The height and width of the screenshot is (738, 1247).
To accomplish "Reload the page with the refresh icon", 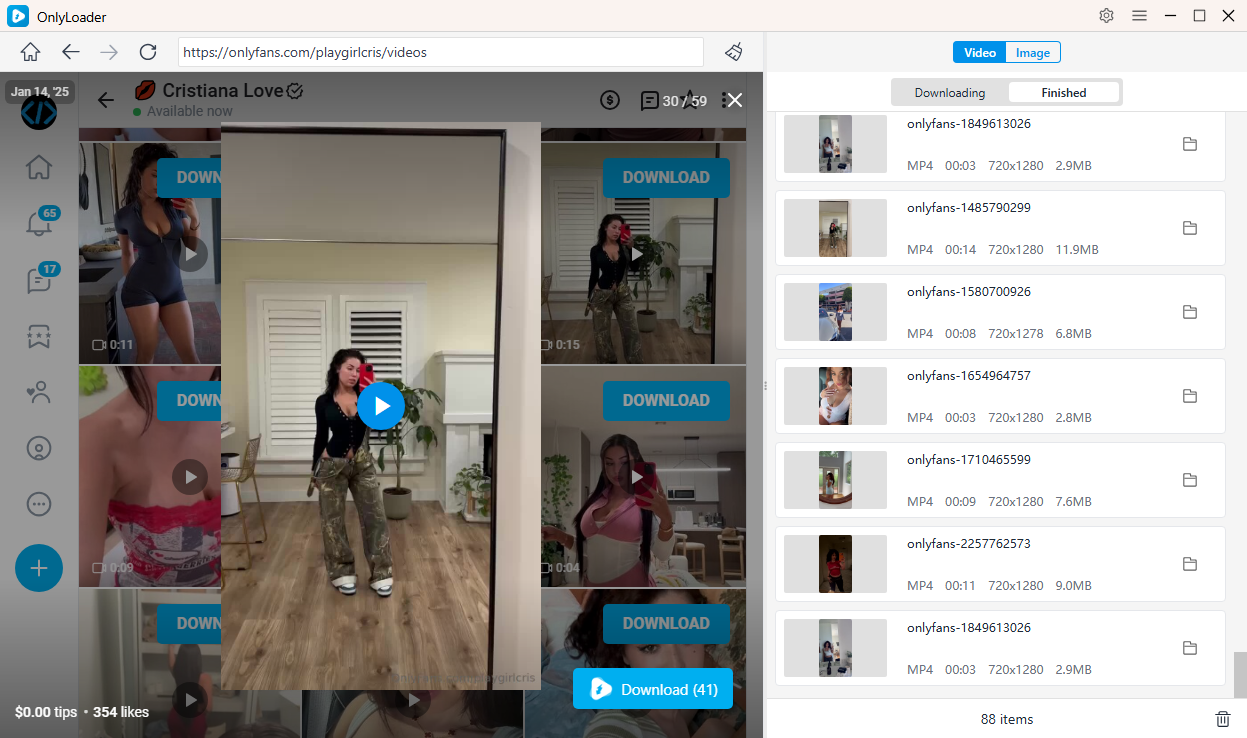I will pos(148,52).
